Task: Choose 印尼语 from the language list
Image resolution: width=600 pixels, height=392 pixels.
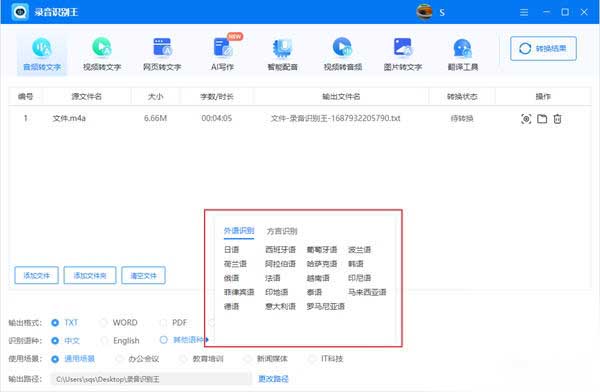Action: pyautogui.click(x=359, y=278)
